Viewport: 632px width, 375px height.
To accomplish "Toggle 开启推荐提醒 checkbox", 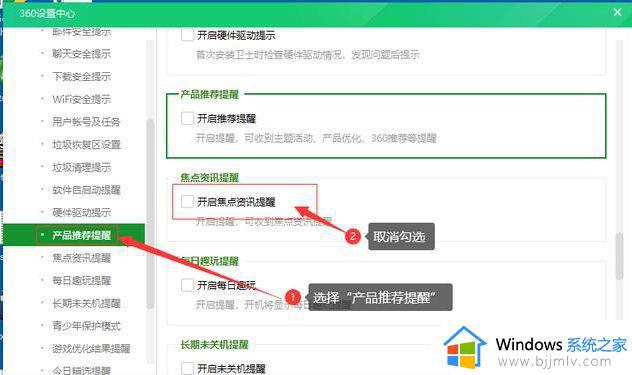I will tap(187, 119).
